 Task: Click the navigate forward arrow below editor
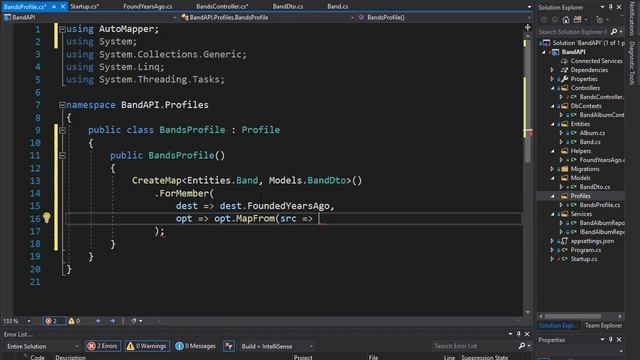112,321
